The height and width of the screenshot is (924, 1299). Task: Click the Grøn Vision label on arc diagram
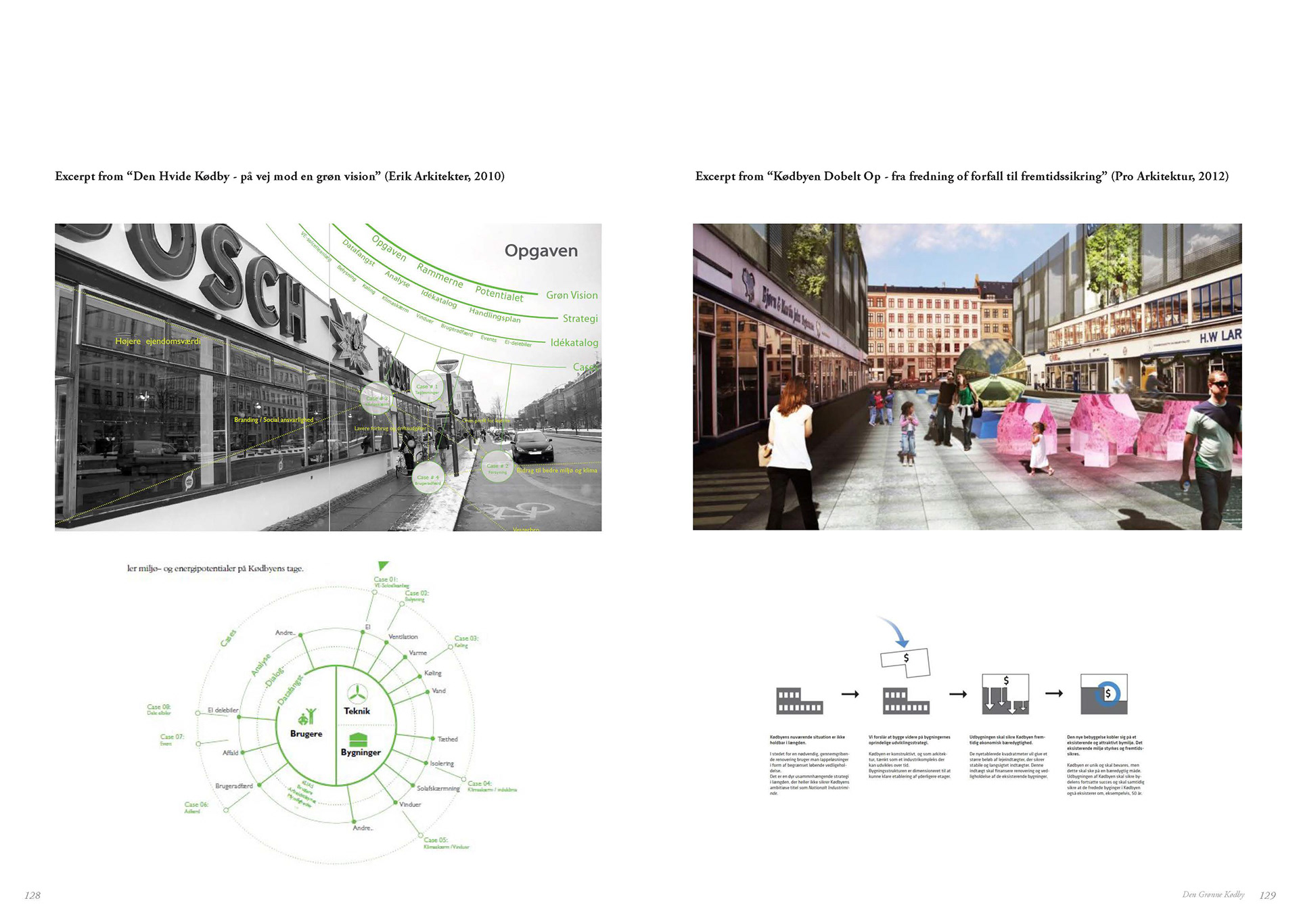pos(572,296)
